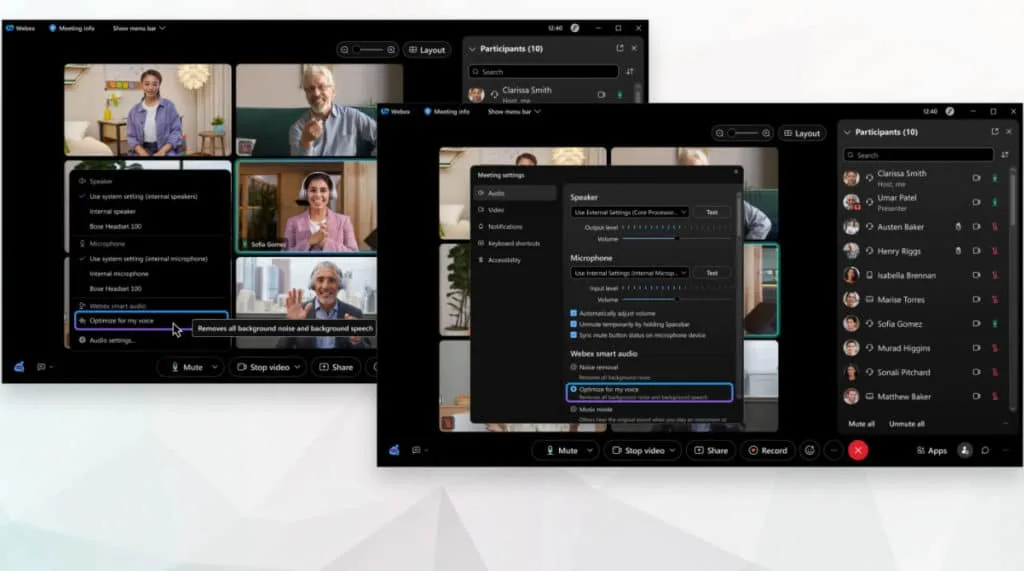Adjust speaker Volume slider in settings

(677, 238)
